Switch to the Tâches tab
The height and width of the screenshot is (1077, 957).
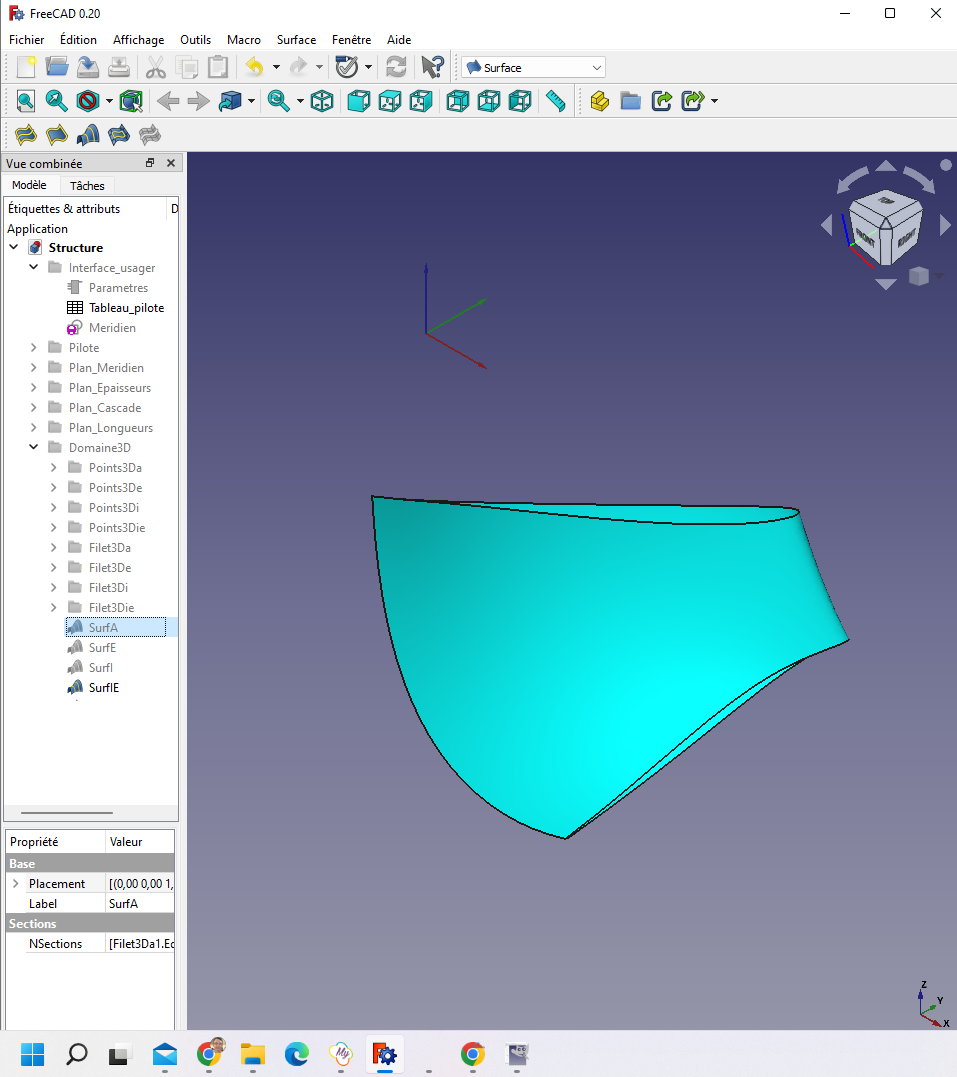87,185
